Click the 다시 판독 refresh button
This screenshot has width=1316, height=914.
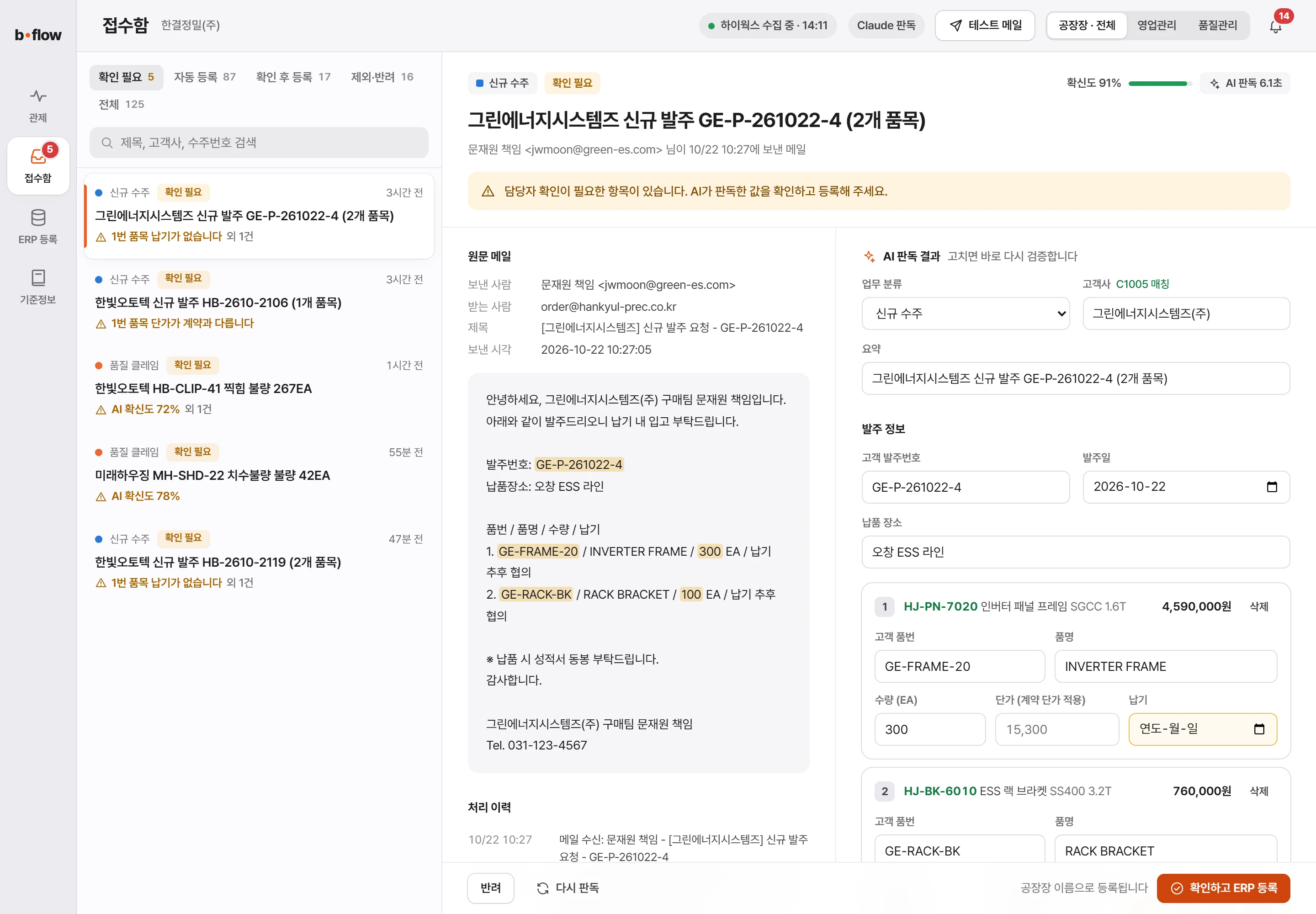[x=568, y=887]
